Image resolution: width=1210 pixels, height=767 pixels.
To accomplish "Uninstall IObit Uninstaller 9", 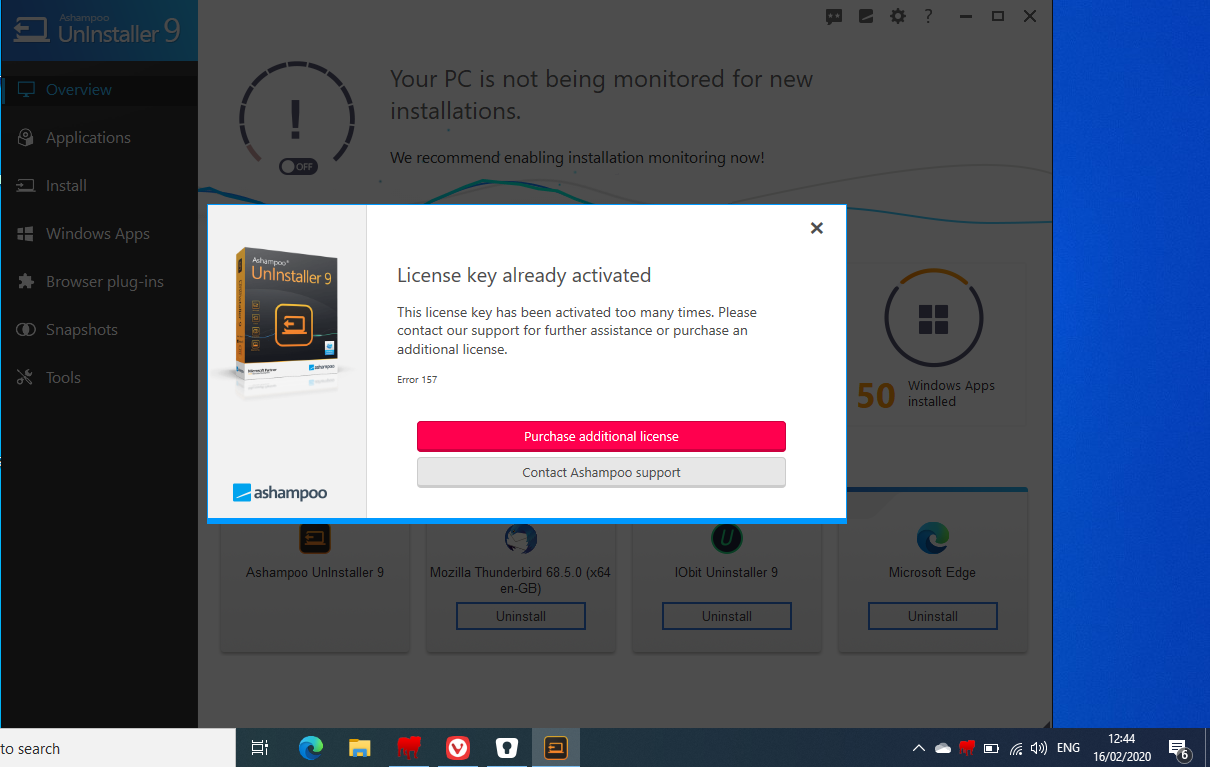I will click(x=727, y=616).
